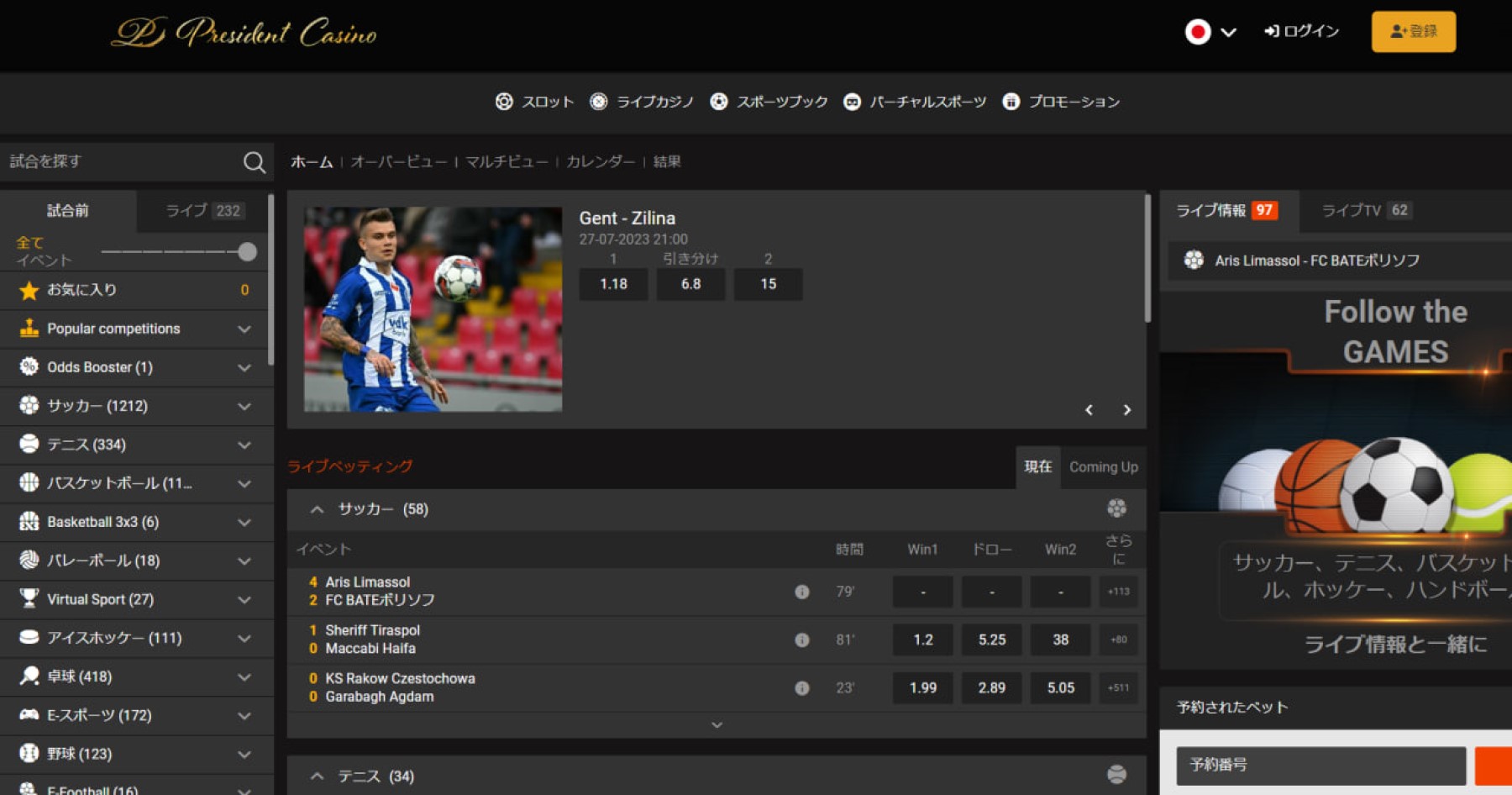
Task: Click the yellow 登録 register button
Action: point(1414,32)
